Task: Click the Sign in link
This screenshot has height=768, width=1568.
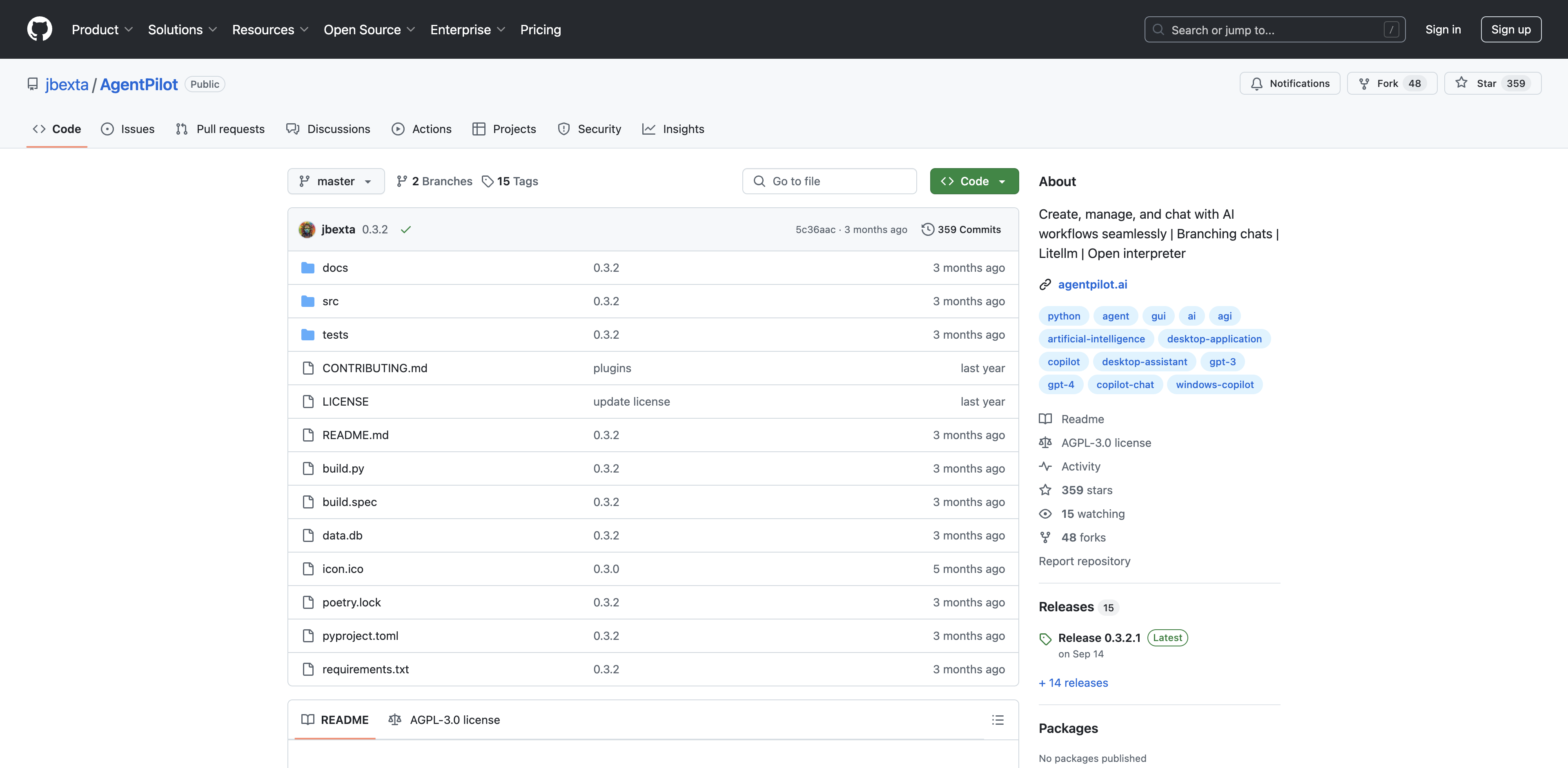Action: click(1443, 29)
